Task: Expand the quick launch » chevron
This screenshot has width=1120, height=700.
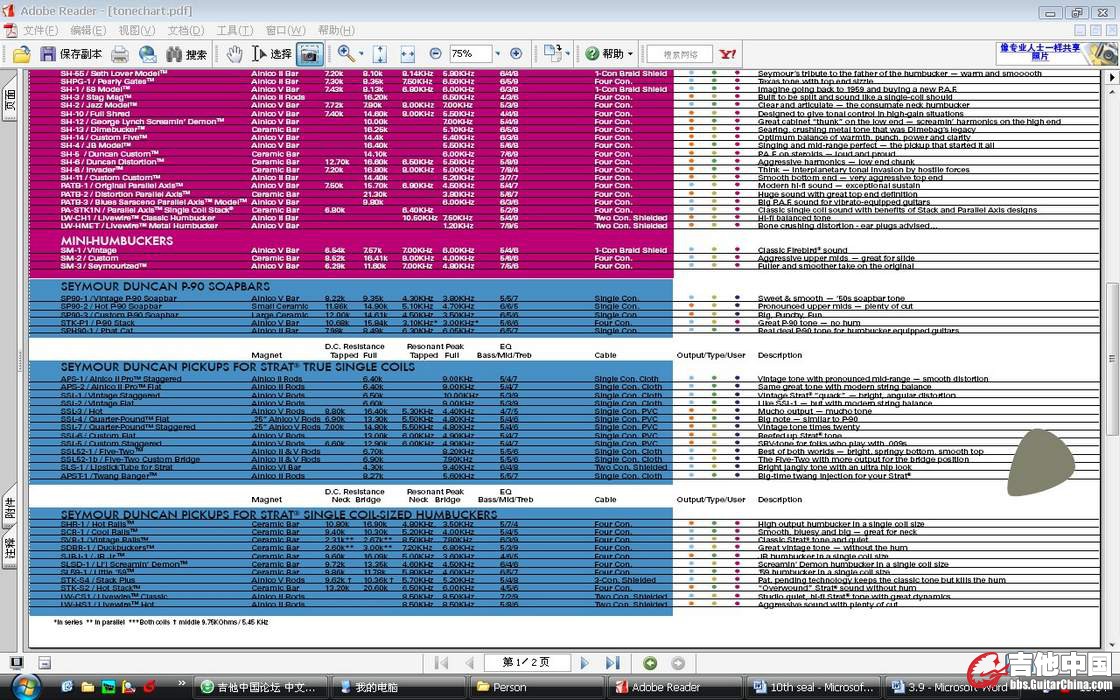Action: point(181,684)
